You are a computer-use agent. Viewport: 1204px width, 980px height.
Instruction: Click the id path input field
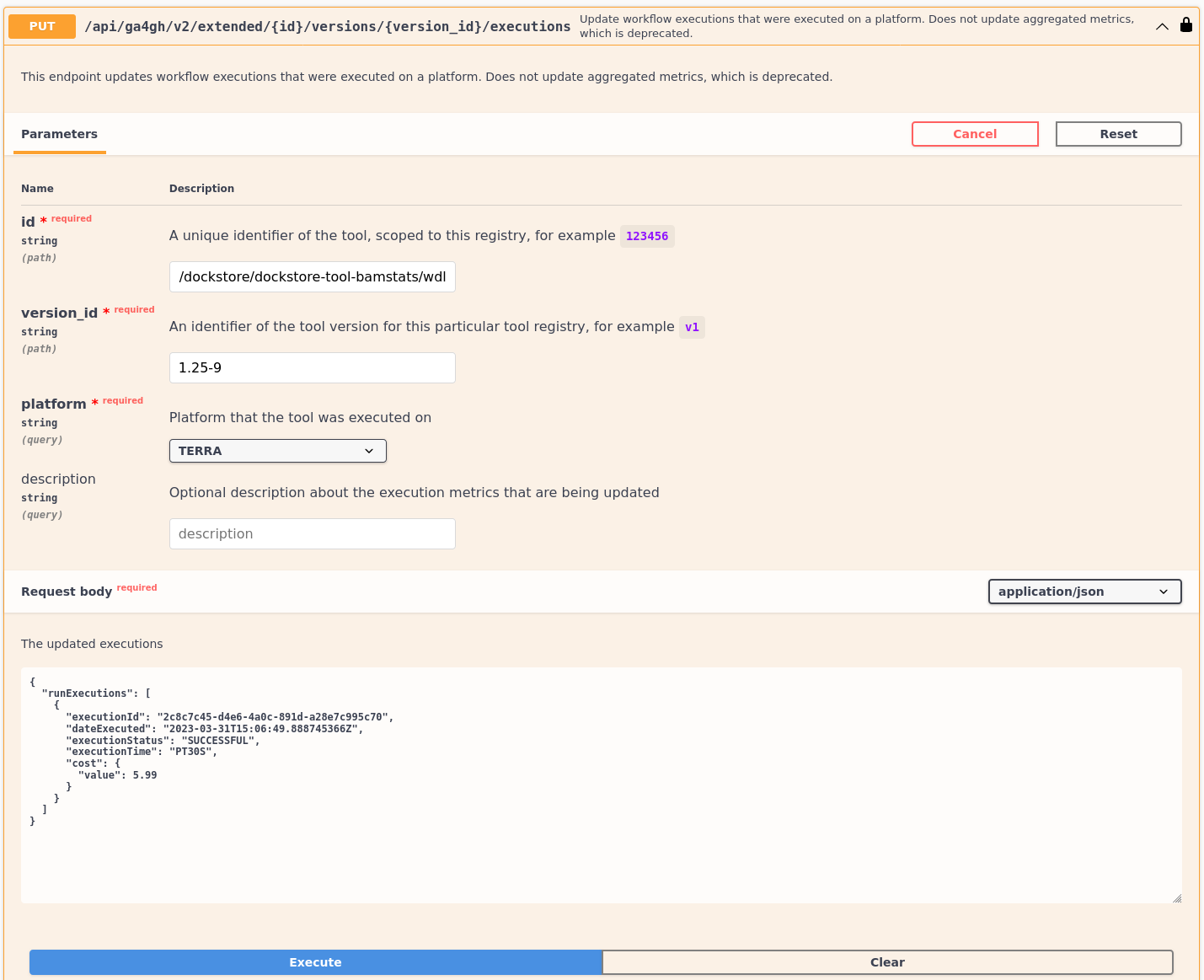point(312,276)
